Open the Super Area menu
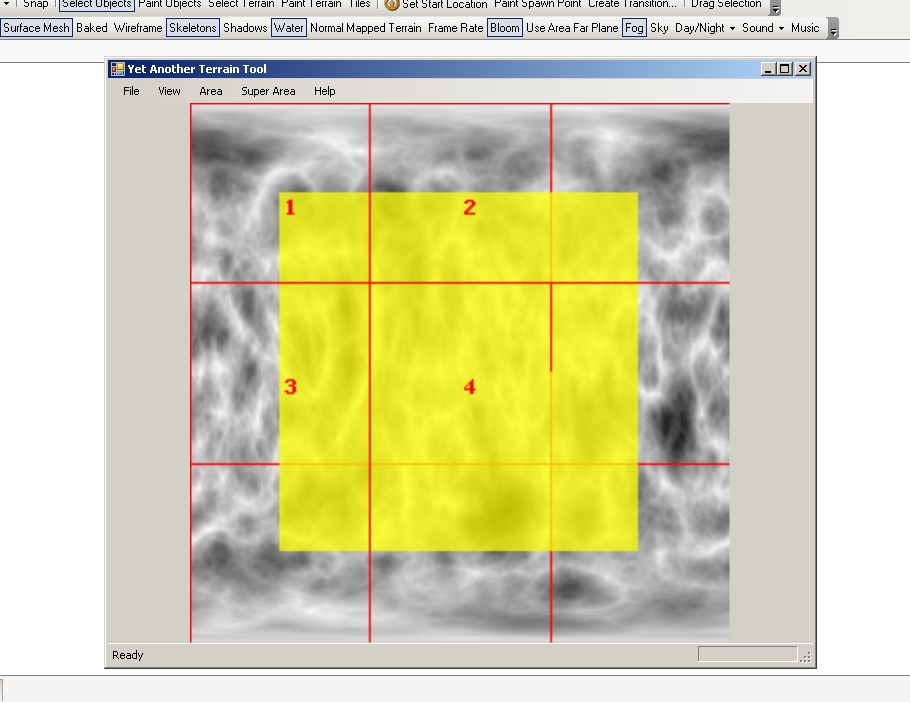The image size is (910, 702). 268,91
